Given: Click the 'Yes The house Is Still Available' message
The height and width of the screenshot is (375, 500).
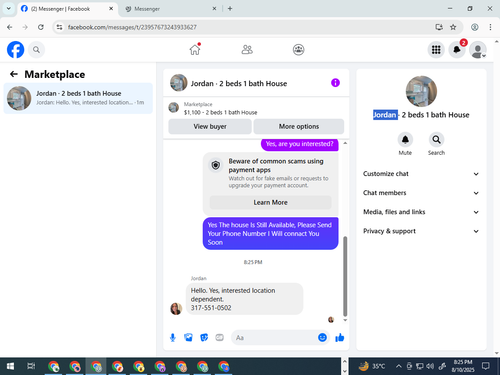Looking at the screenshot, I should coord(270,233).
